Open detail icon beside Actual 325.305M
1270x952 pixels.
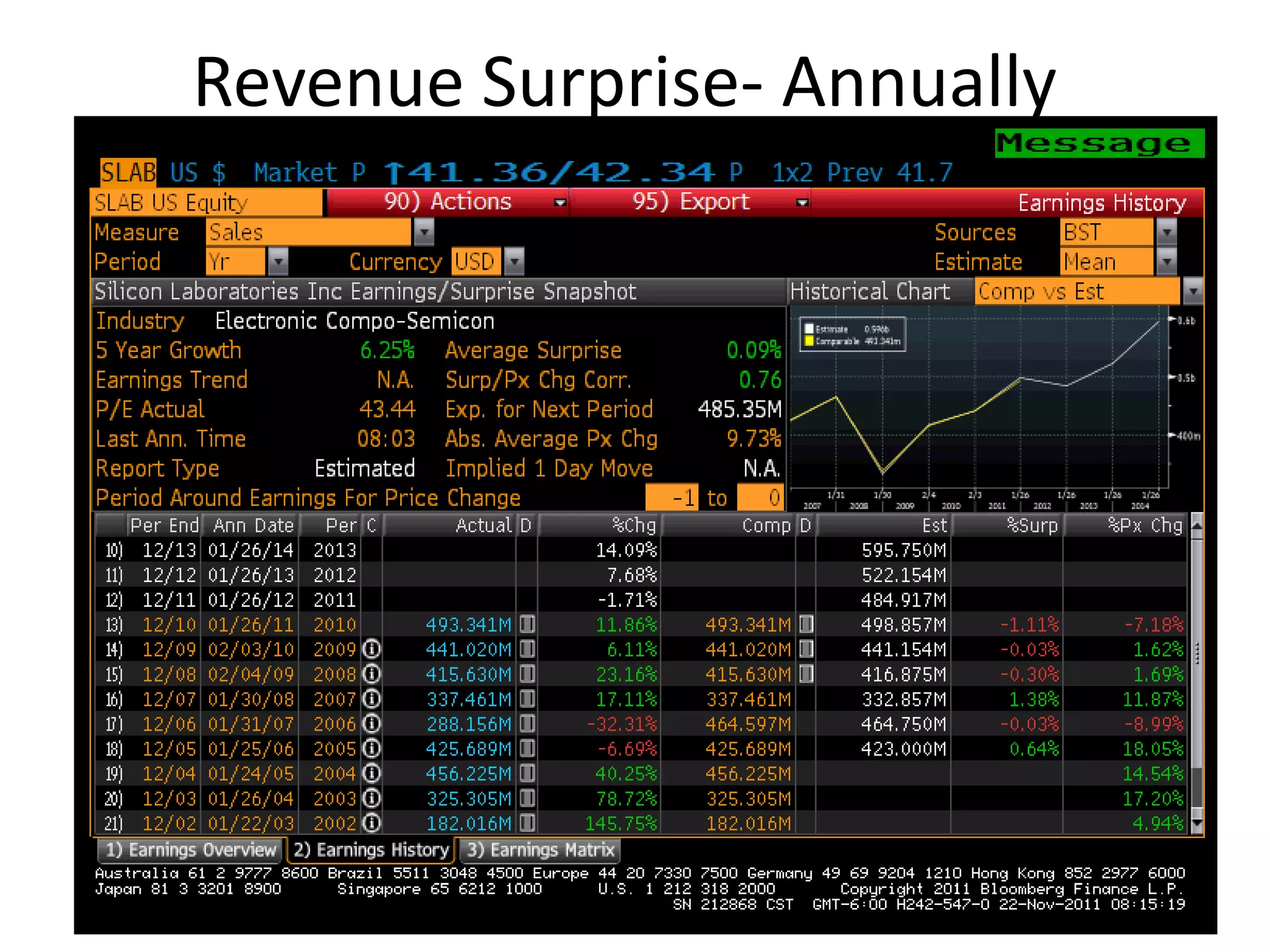pyautogui.click(x=527, y=798)
